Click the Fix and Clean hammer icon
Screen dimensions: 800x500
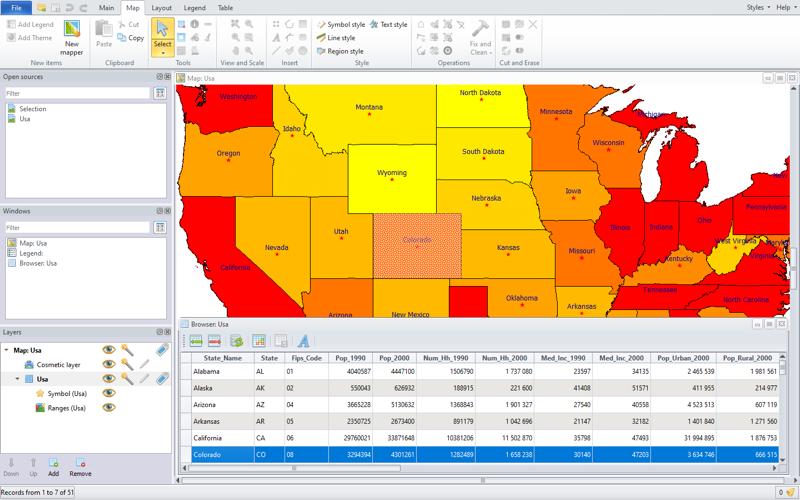pyautogui.click(x=480, y=29)
